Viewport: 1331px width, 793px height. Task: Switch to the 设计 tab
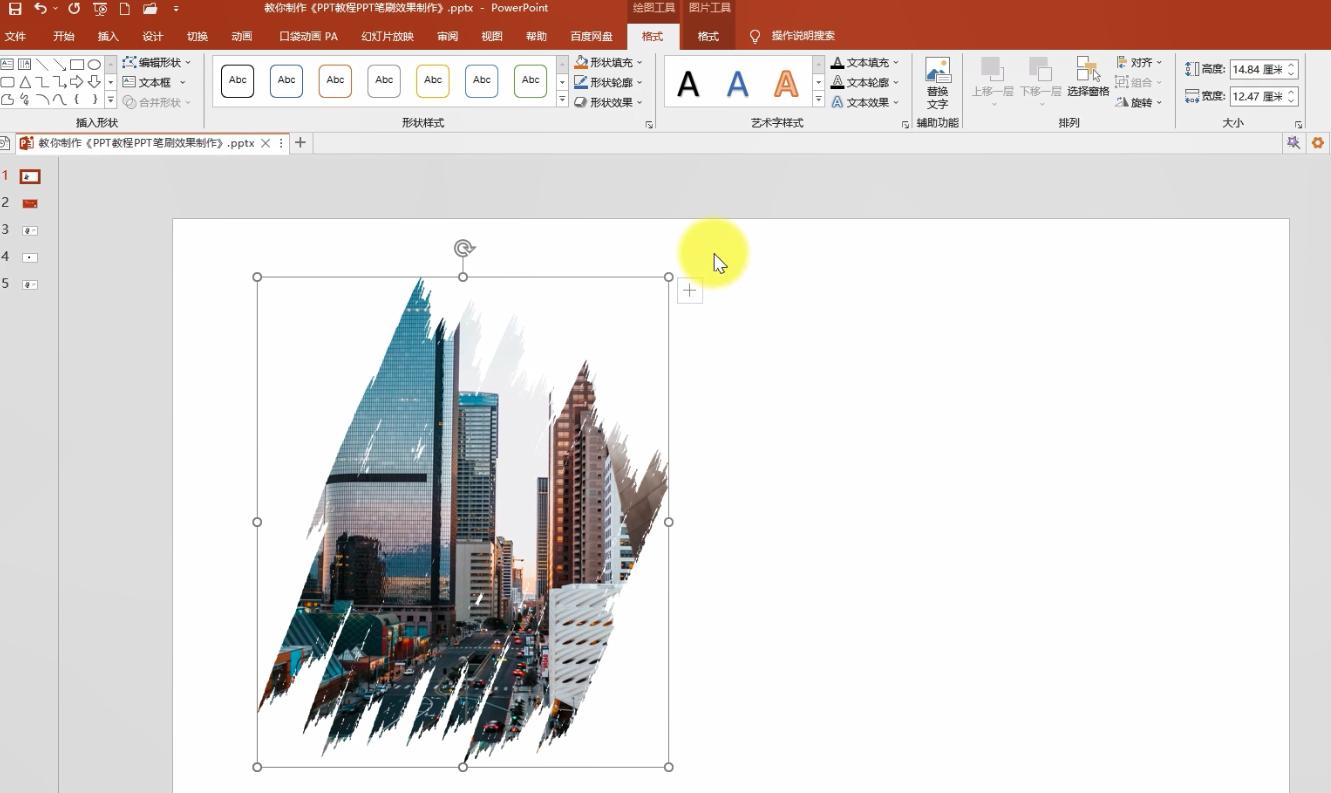click(x=152, y=36)
